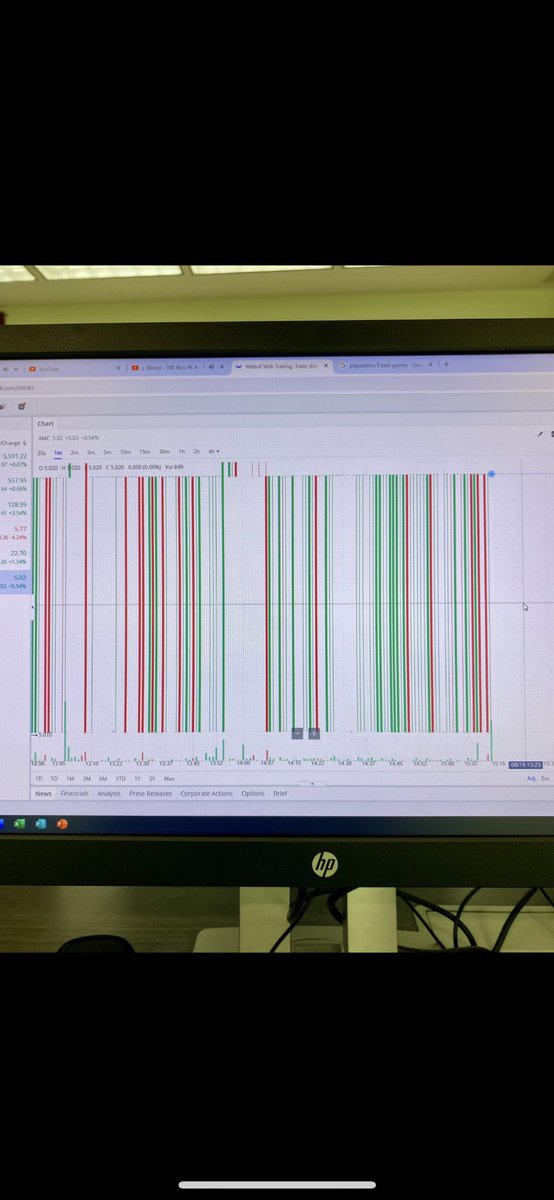Collapse the chart panel via bottom handle arrow

(311, 784)
